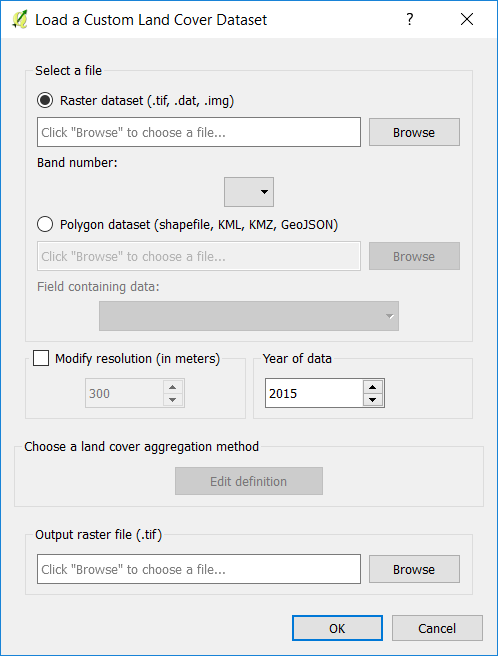Image resolution: width=498 pixels, height=656 pixels.
Task: Click resolution spinner up arrow
Action: point(172,387)
